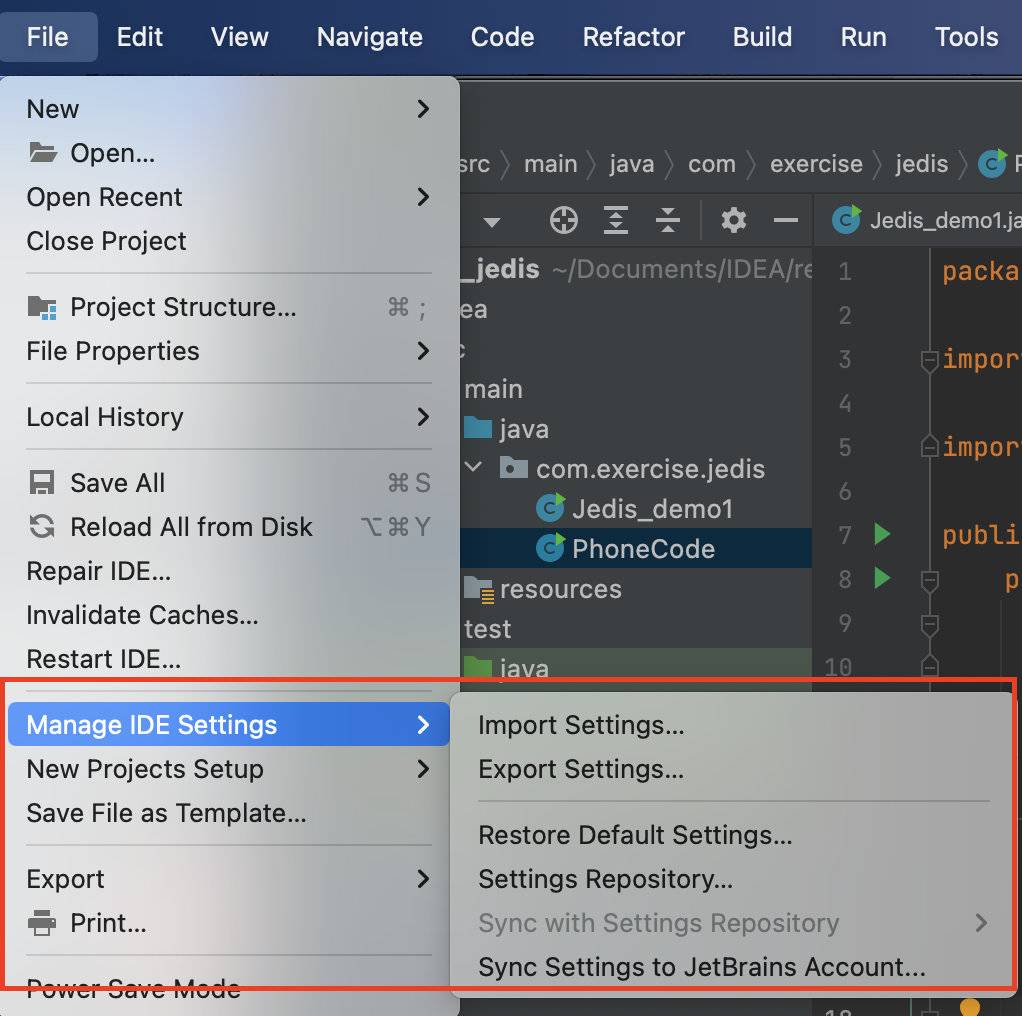
Task: Click the com breadcrumb in navigation bar
Action: click(712, 164)
